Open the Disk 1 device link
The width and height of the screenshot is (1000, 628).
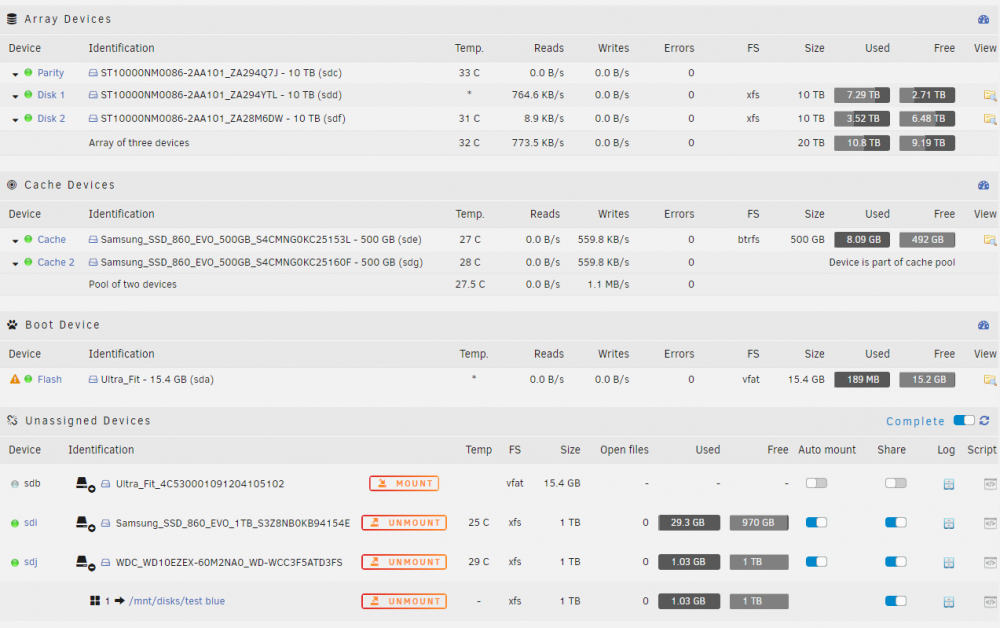51,95
